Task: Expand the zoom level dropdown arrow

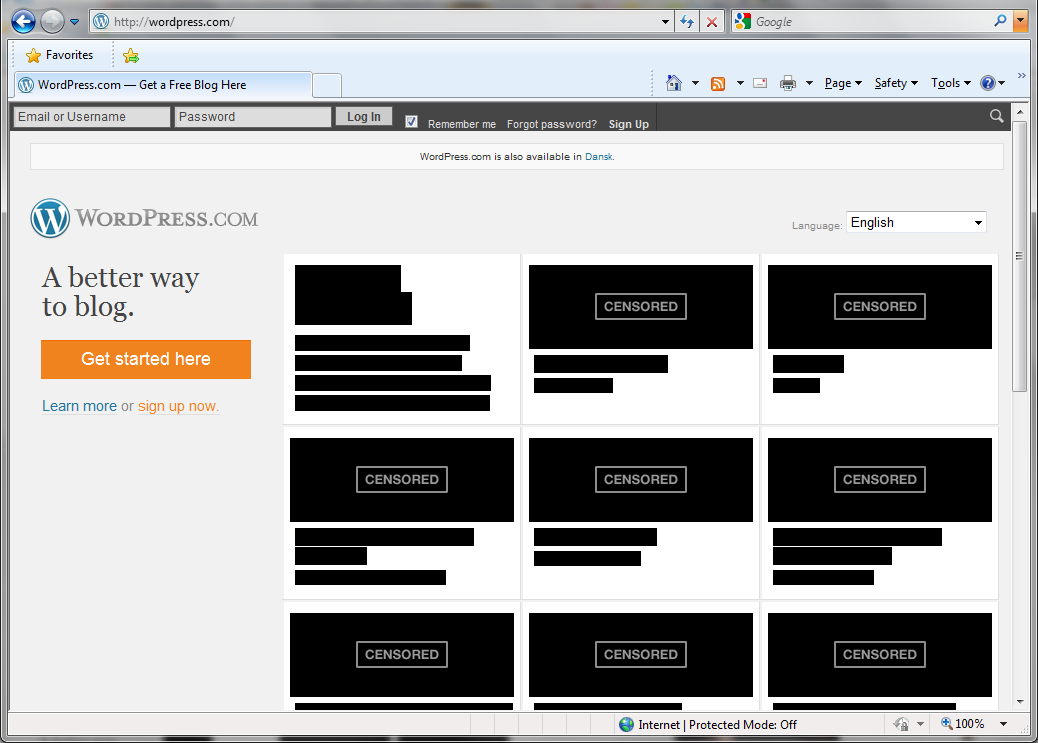Action: pos(1004,724)
